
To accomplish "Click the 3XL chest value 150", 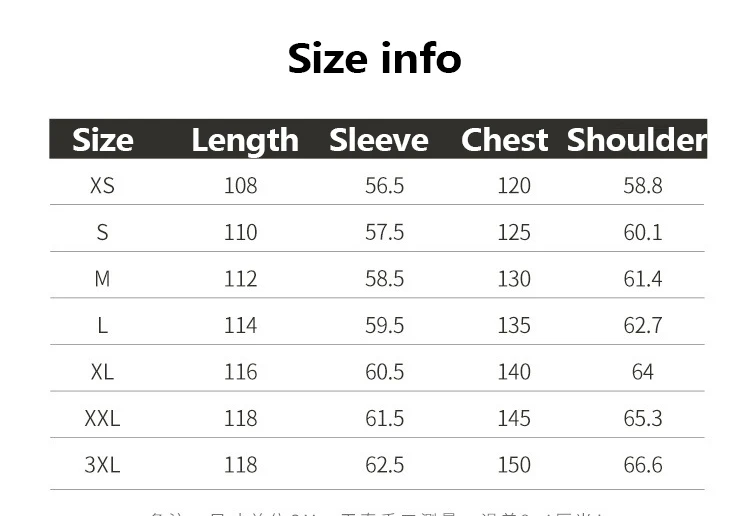I will click(514, 465).
